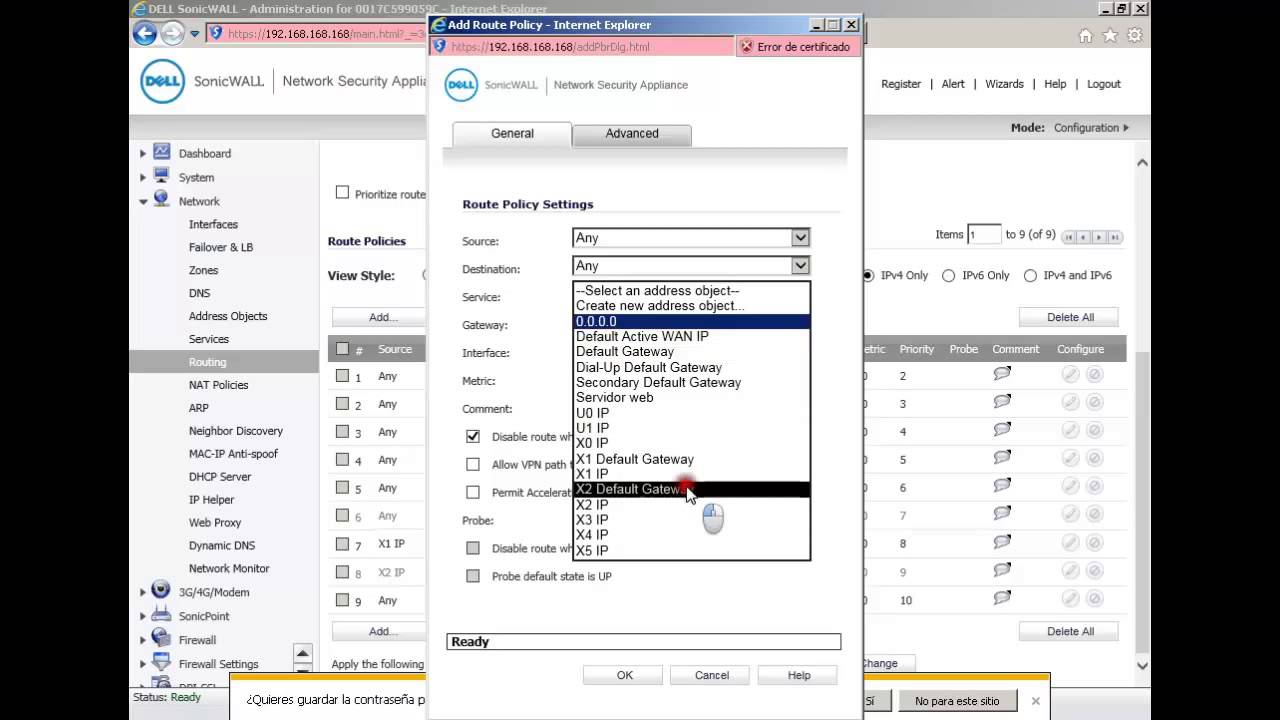Click the browser forward arrow button
Image resolution: width=1280 pixels, height=720 pixels.
point(172,34)
